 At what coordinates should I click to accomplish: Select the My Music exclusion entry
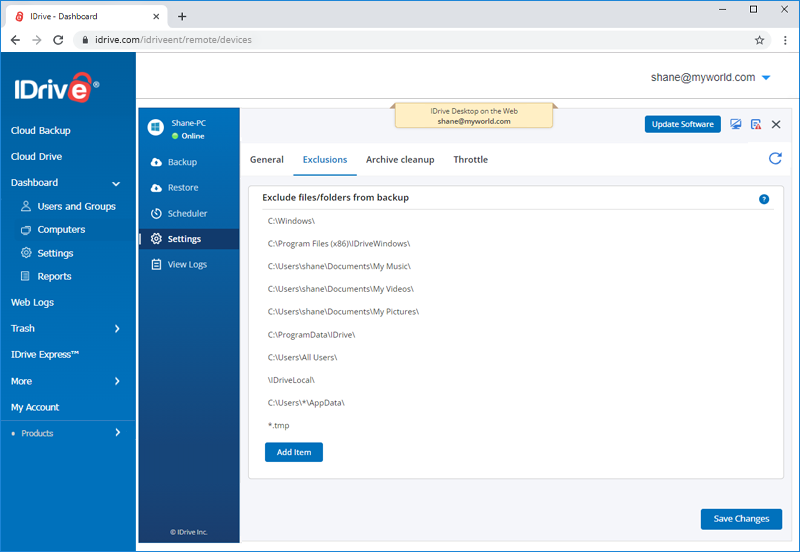tap(339, 266)
